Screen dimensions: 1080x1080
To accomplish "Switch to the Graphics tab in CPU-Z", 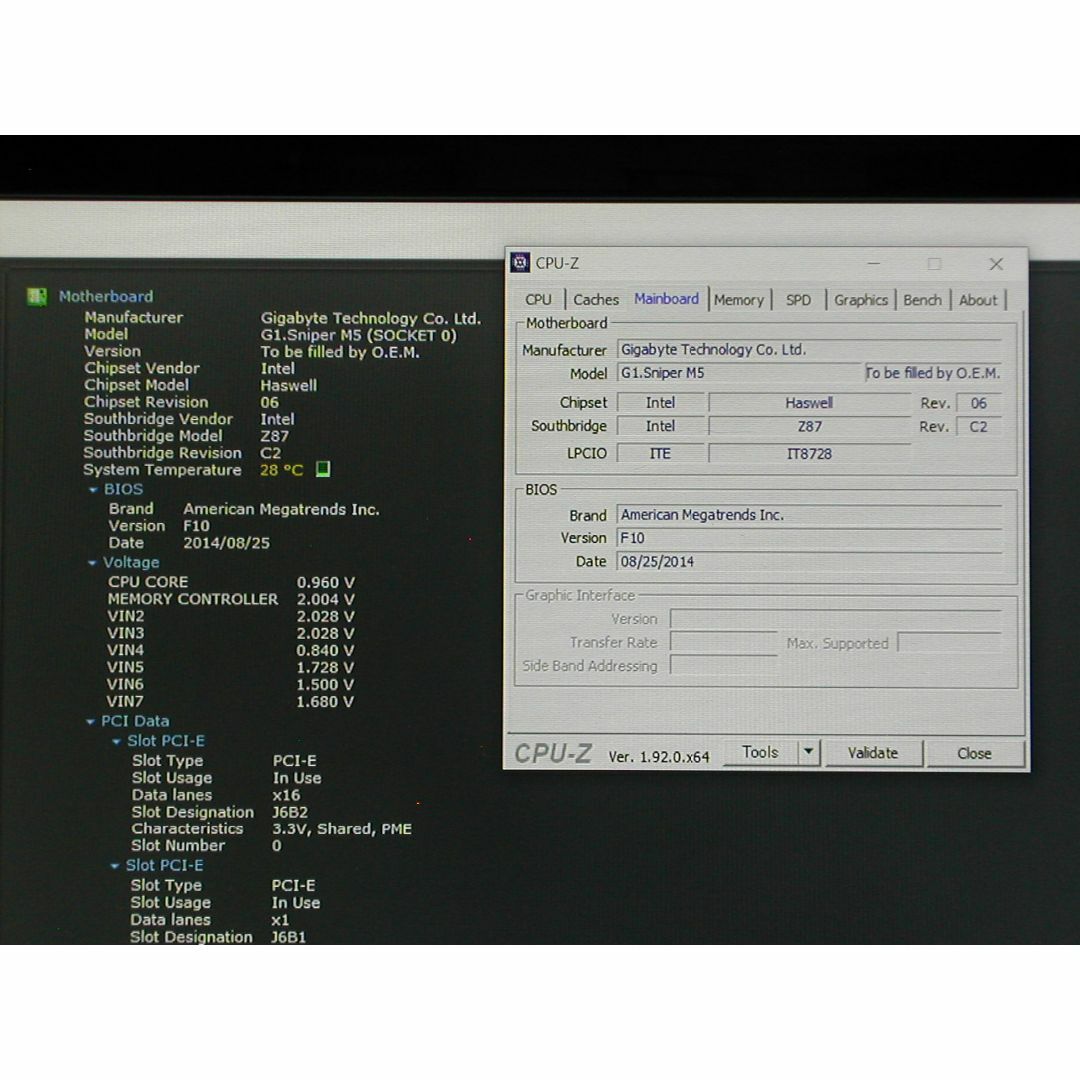I will coord(861,300).
